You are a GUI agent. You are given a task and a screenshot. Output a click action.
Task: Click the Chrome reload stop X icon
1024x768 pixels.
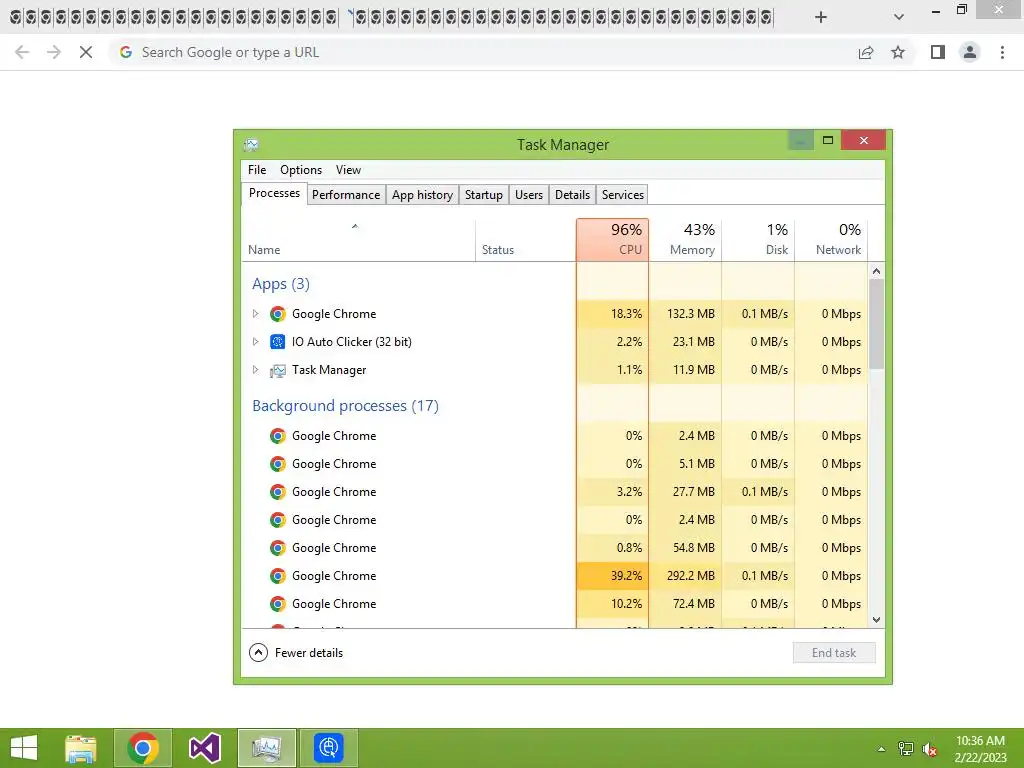click(86, 52)
